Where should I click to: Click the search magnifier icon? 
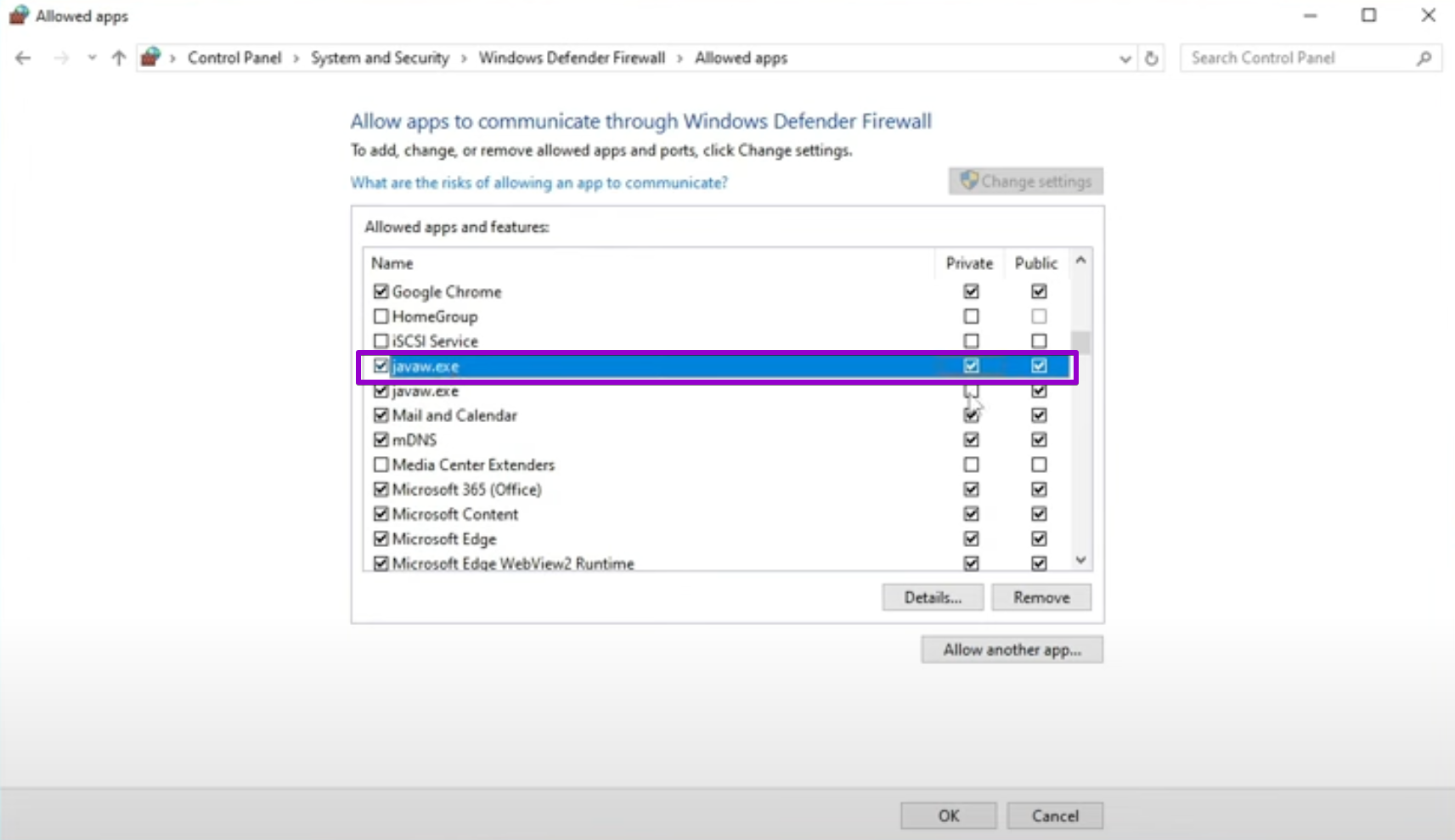coord(1424,58)
